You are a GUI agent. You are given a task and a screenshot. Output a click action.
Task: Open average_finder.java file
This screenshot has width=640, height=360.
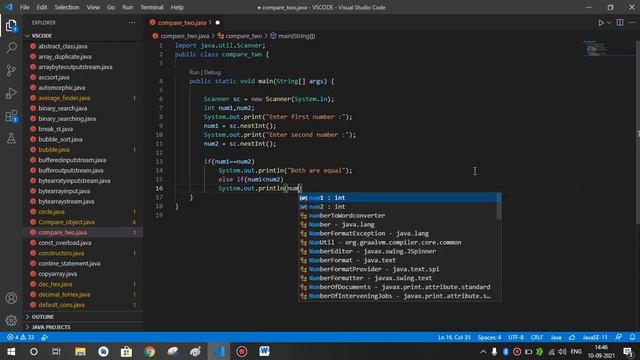point(64,98)
